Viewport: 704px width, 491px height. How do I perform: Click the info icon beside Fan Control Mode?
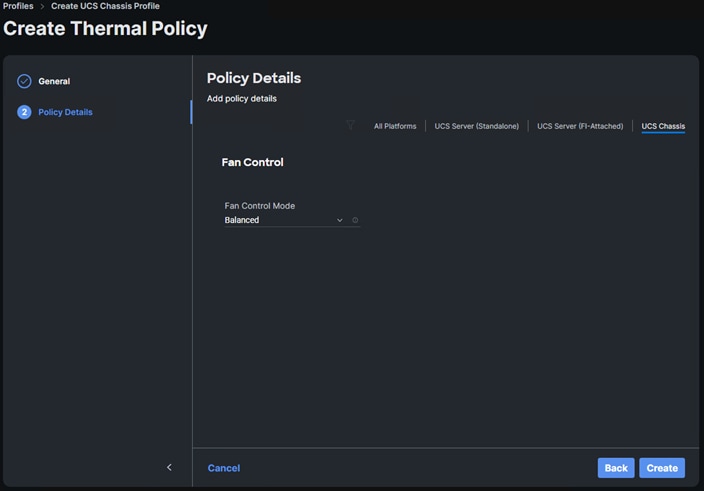coord(355,220)
